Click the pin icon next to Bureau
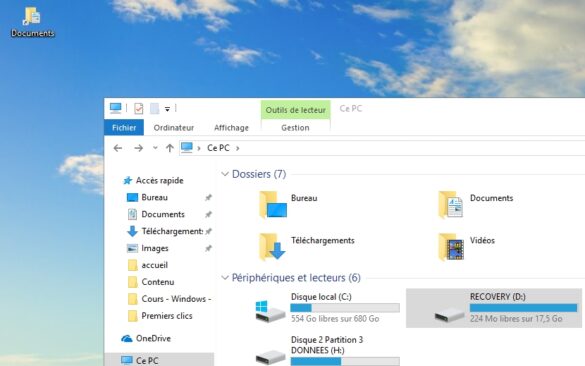Screen dimensions: 585x366 click(x=208, y=197)
